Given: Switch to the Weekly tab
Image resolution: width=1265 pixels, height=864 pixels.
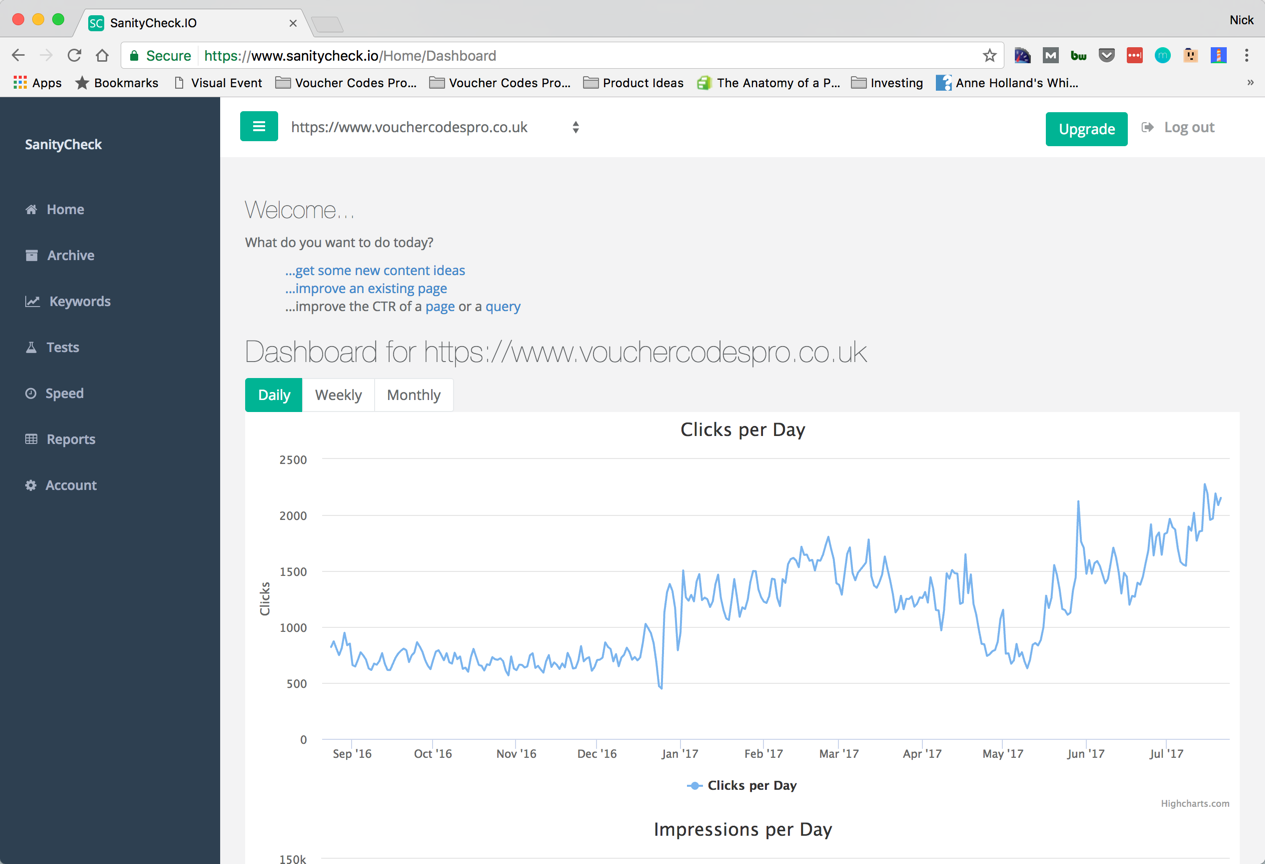Looking at the screenshot, I should [x=338, y=395].
